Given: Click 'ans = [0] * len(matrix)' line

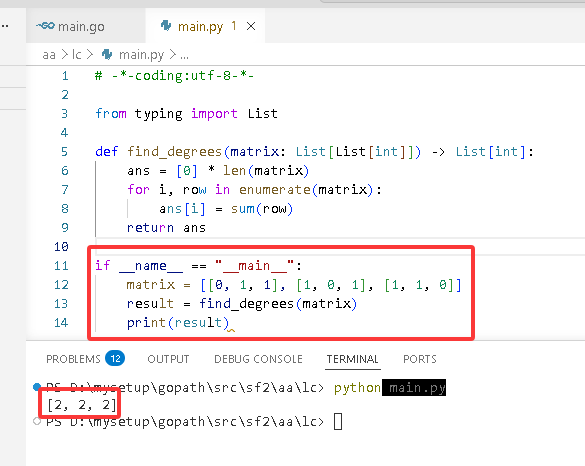Looking at the screenshot, I should (218, 171).
